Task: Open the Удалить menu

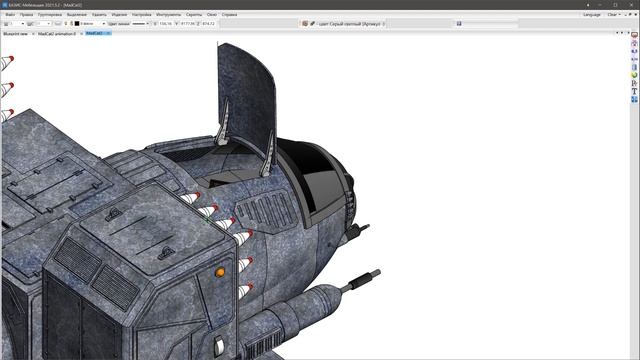Action: pos(99,15)
